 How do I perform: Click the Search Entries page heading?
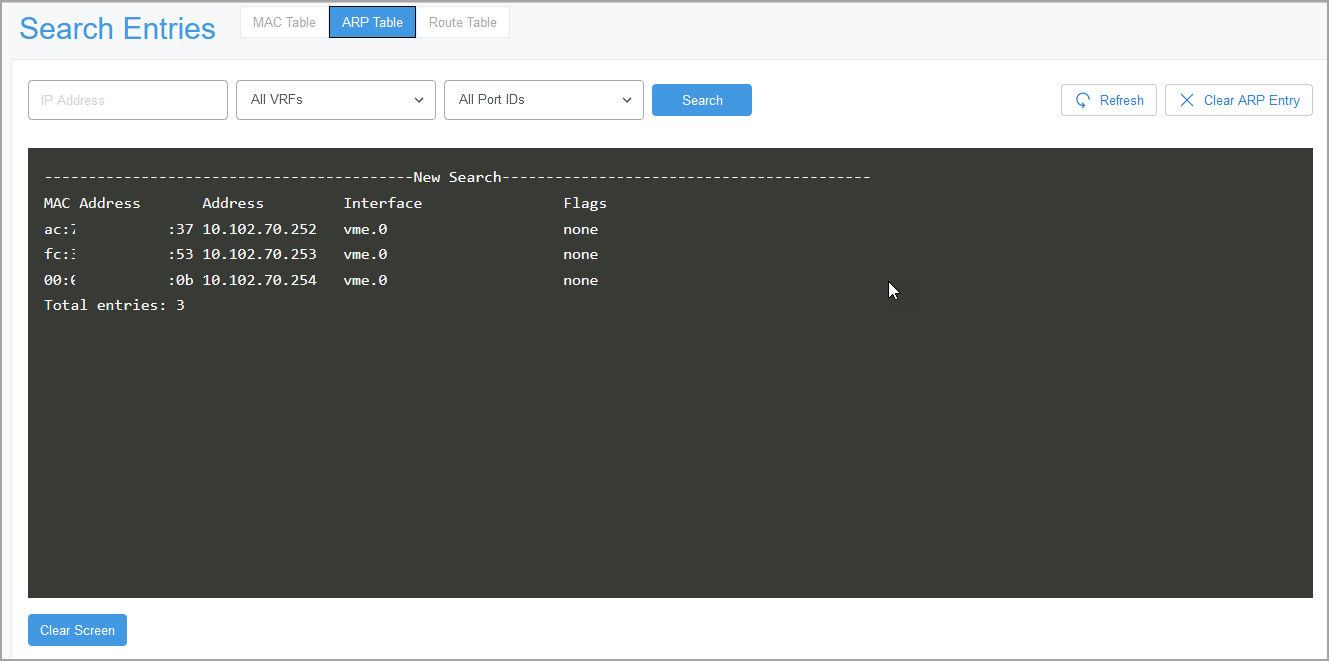pyautogui.click(x=117, y=29)
